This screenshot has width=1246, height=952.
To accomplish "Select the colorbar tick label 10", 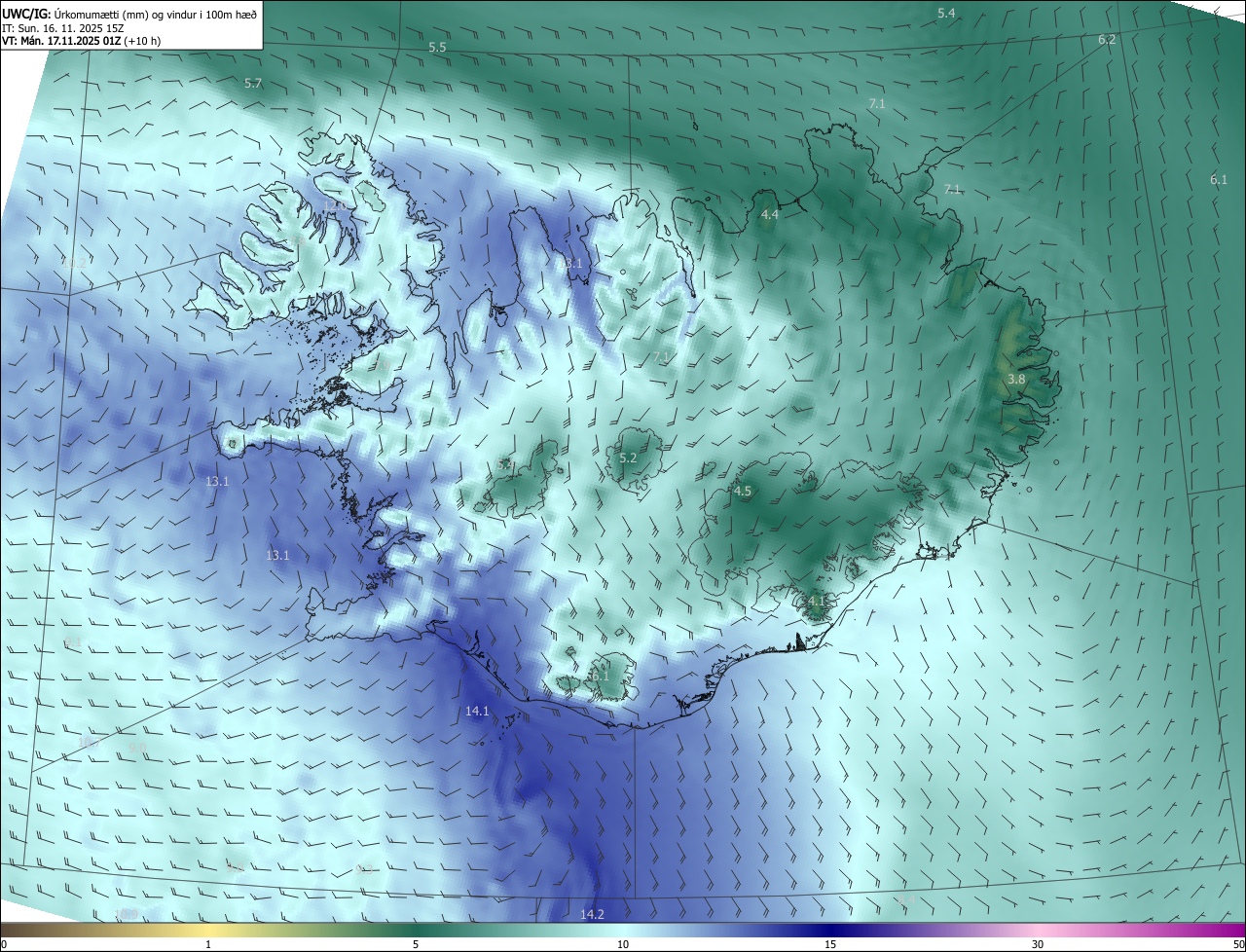I will pos(623,945).
